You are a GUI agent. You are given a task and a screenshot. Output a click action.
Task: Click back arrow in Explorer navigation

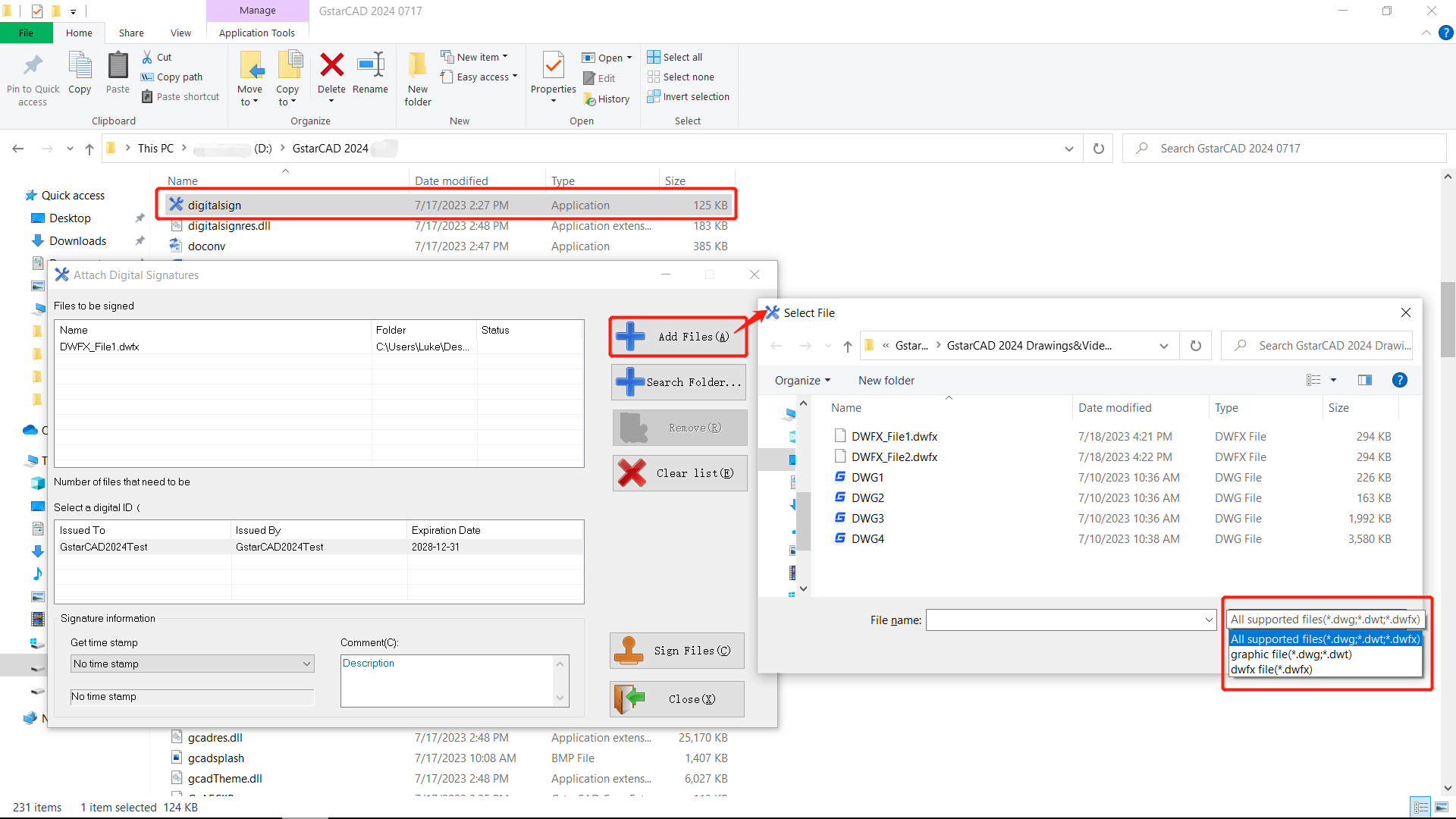18,149
